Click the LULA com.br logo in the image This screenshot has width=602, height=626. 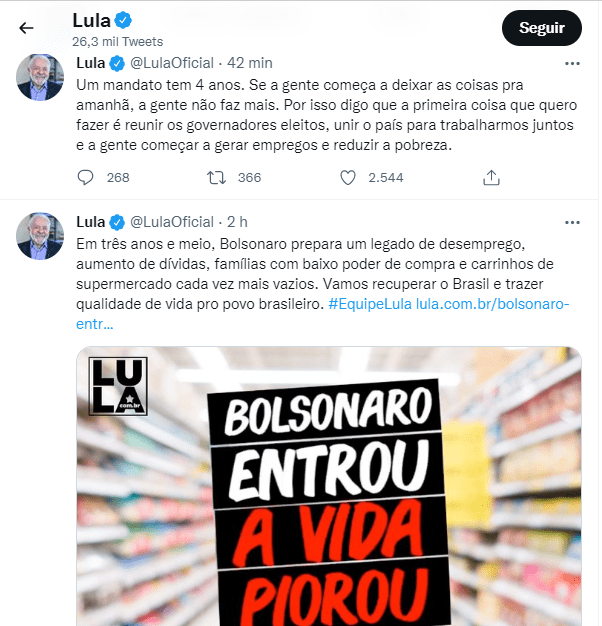point(118,386)
